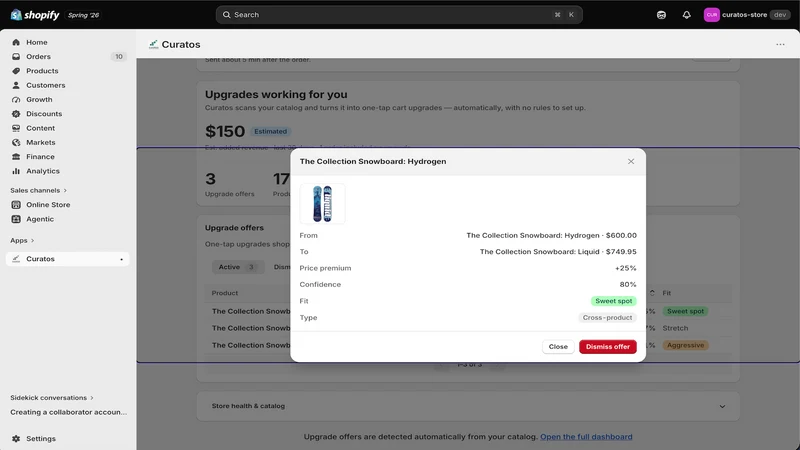Open the Online Store channel
The width and height of the screenshot is (800, 450).
(48, 205)
